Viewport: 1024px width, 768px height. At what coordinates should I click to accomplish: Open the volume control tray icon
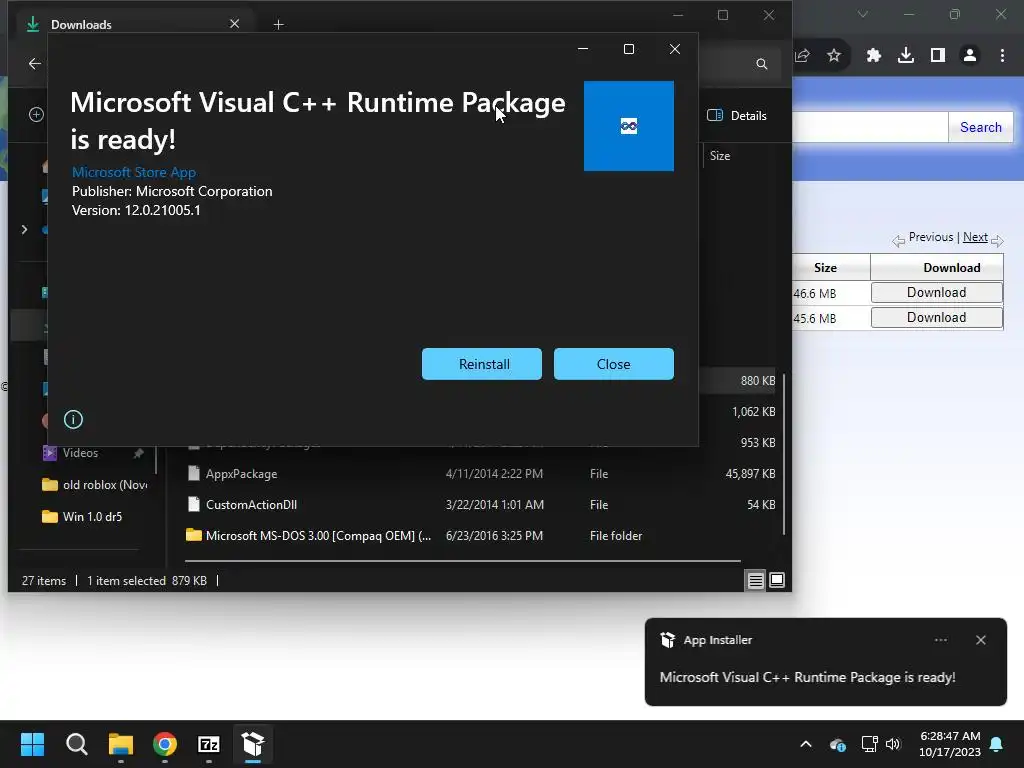893,744
